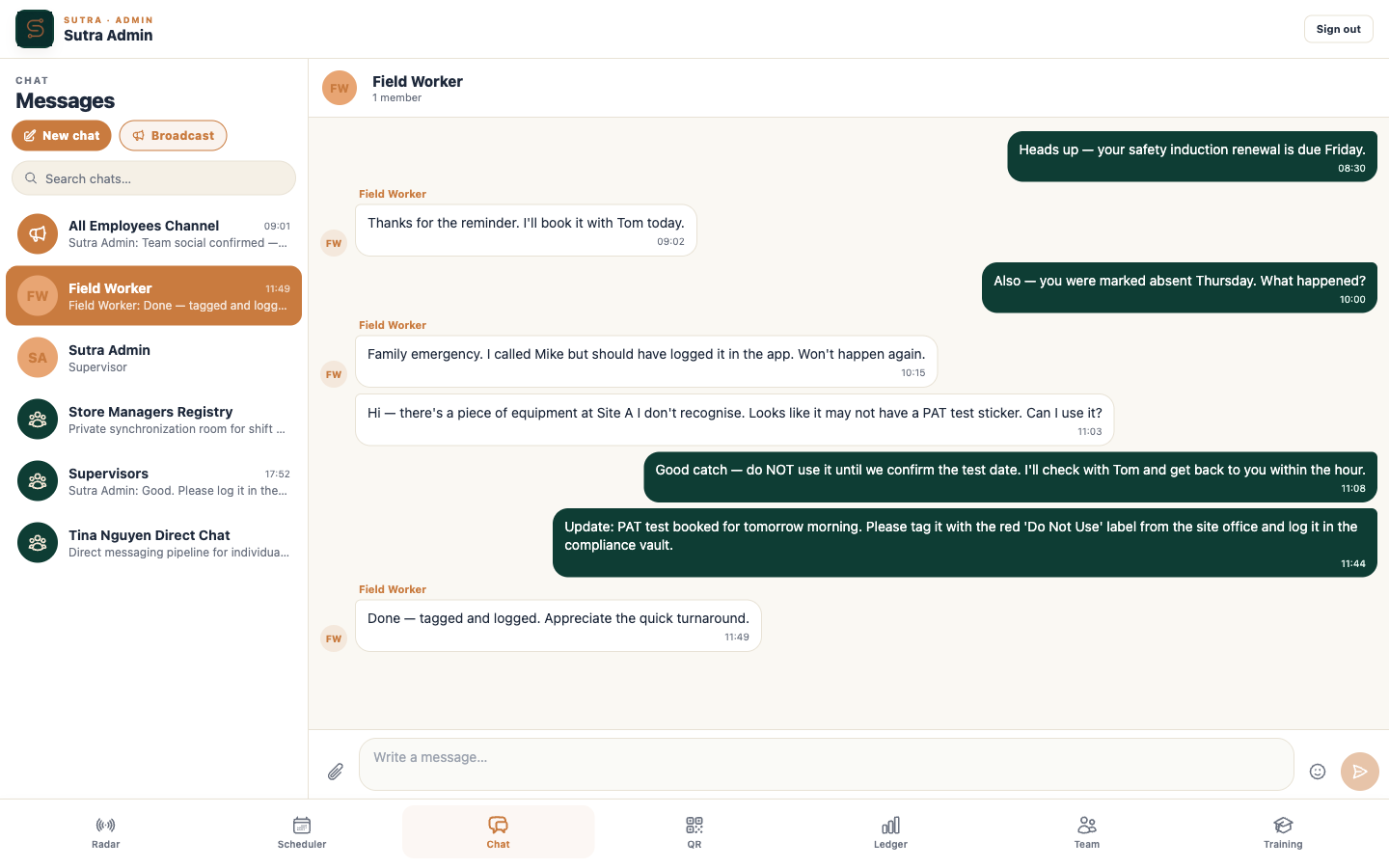The width and height of the screenshot is (1389, 868).
Task: Focus the Search chats field
Action: pyautogui.click(x=153, y=178)
